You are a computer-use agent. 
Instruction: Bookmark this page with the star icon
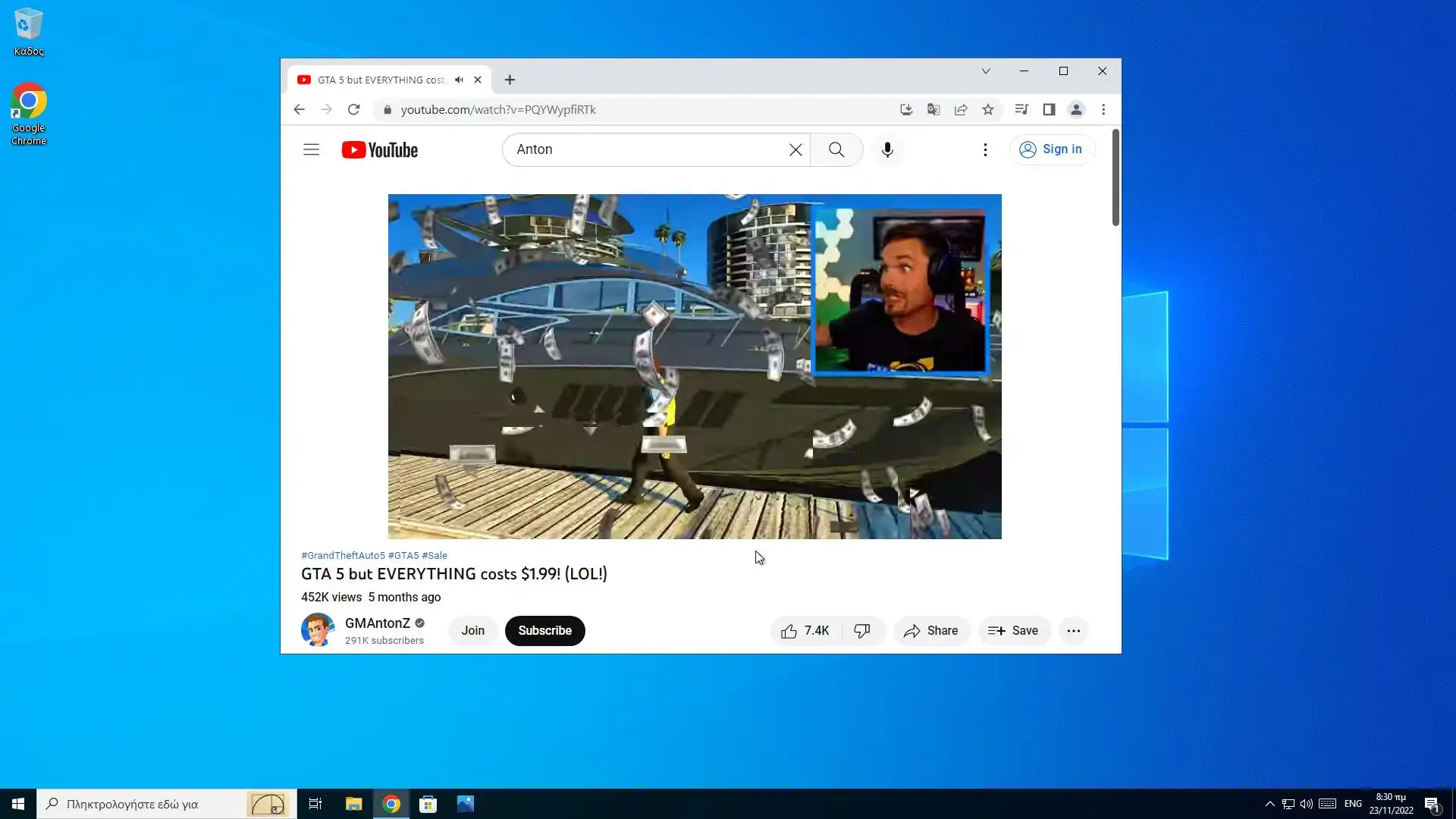[987, 109]
